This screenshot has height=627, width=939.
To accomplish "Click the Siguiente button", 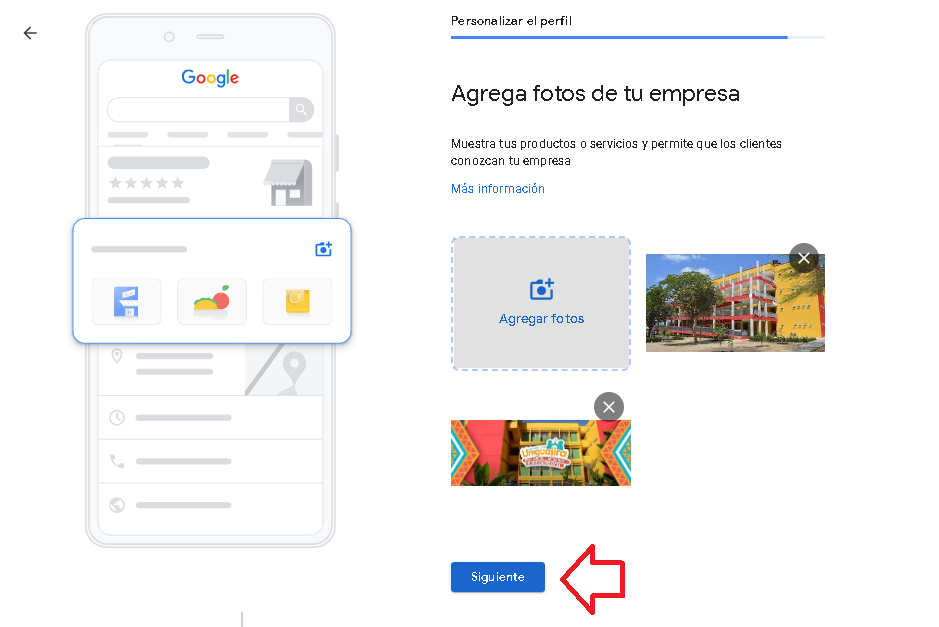I will tap(498, 577).
